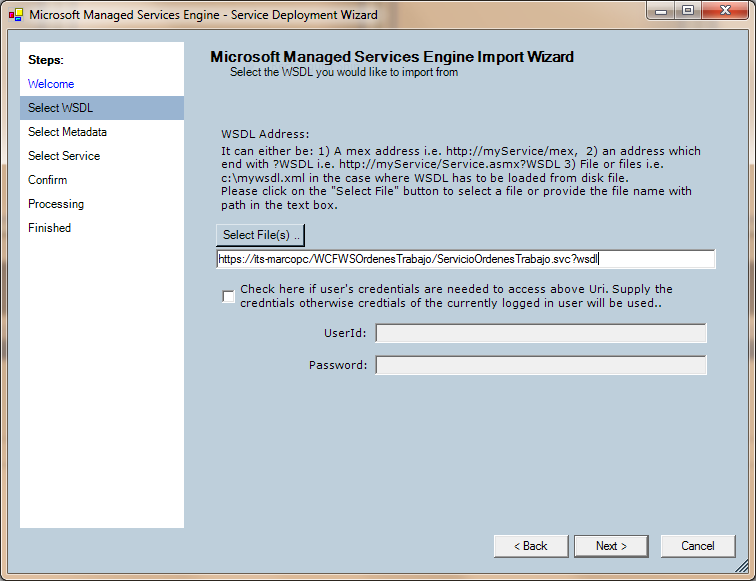Click the window title text in title bar
The image size is (756, 581).
coord(203,15)
